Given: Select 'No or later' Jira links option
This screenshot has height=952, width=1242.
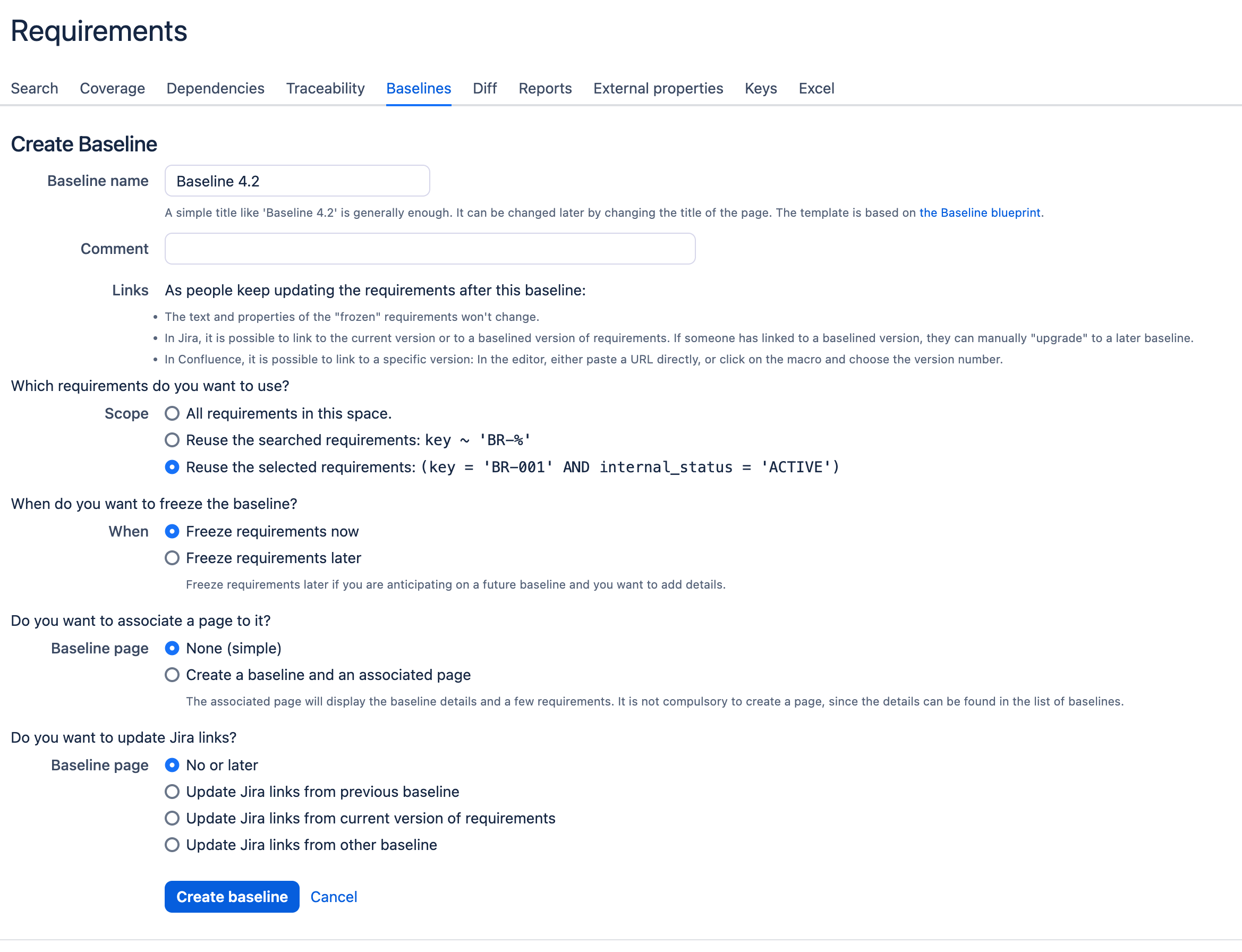Looking at the screenshot, I should (x=172, y=765).
